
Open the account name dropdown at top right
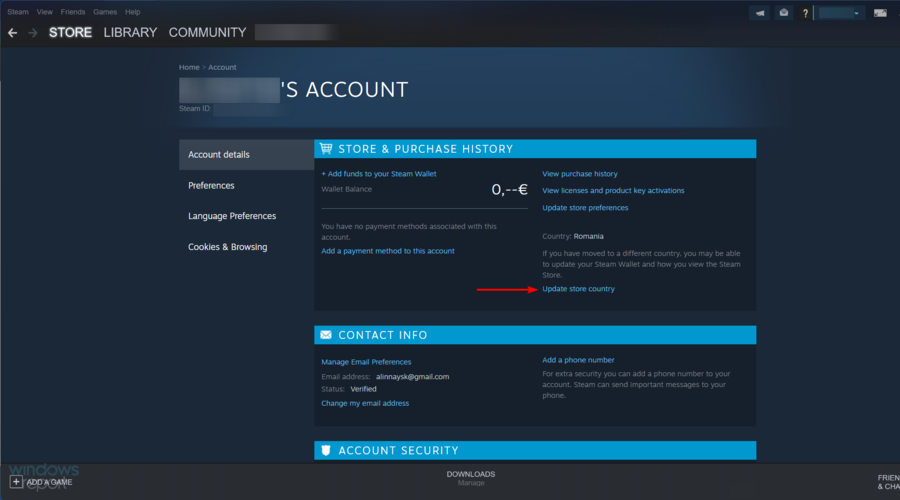pyautogui.click(x=840, y=13)
